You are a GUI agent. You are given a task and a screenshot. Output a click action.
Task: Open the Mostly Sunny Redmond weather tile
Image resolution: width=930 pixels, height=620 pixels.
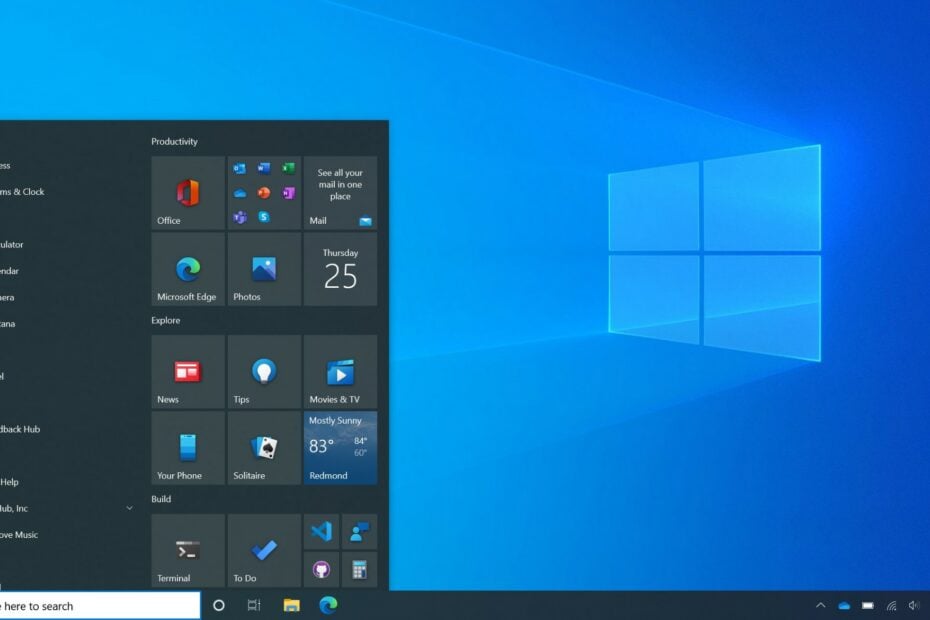coord(340,448)
